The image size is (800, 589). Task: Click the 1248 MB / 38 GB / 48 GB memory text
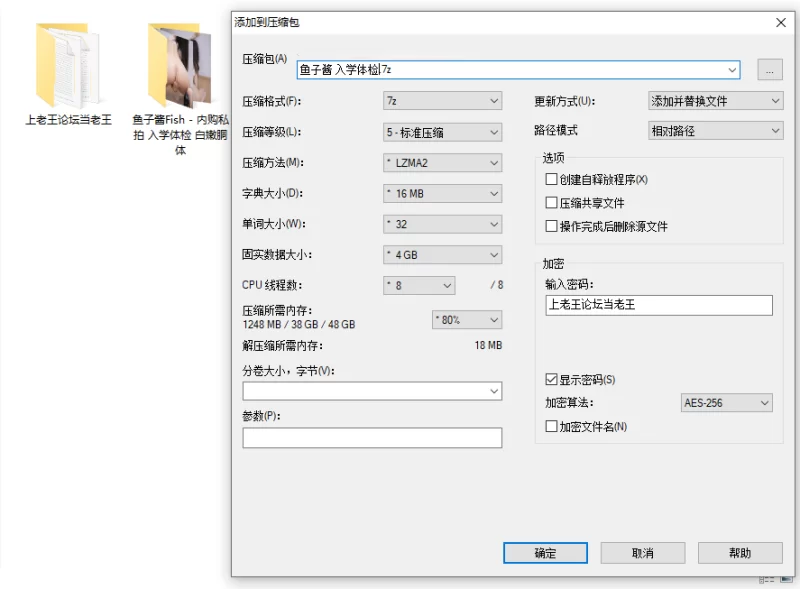299,325
